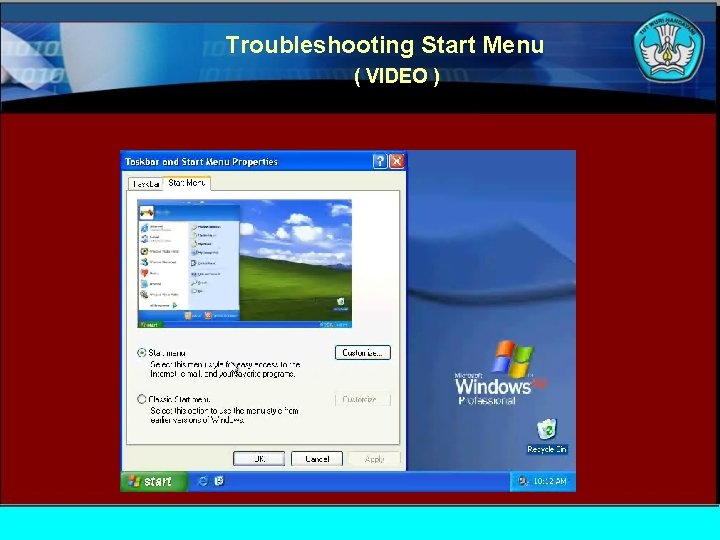Open the Windows start button

coord(154,481)
